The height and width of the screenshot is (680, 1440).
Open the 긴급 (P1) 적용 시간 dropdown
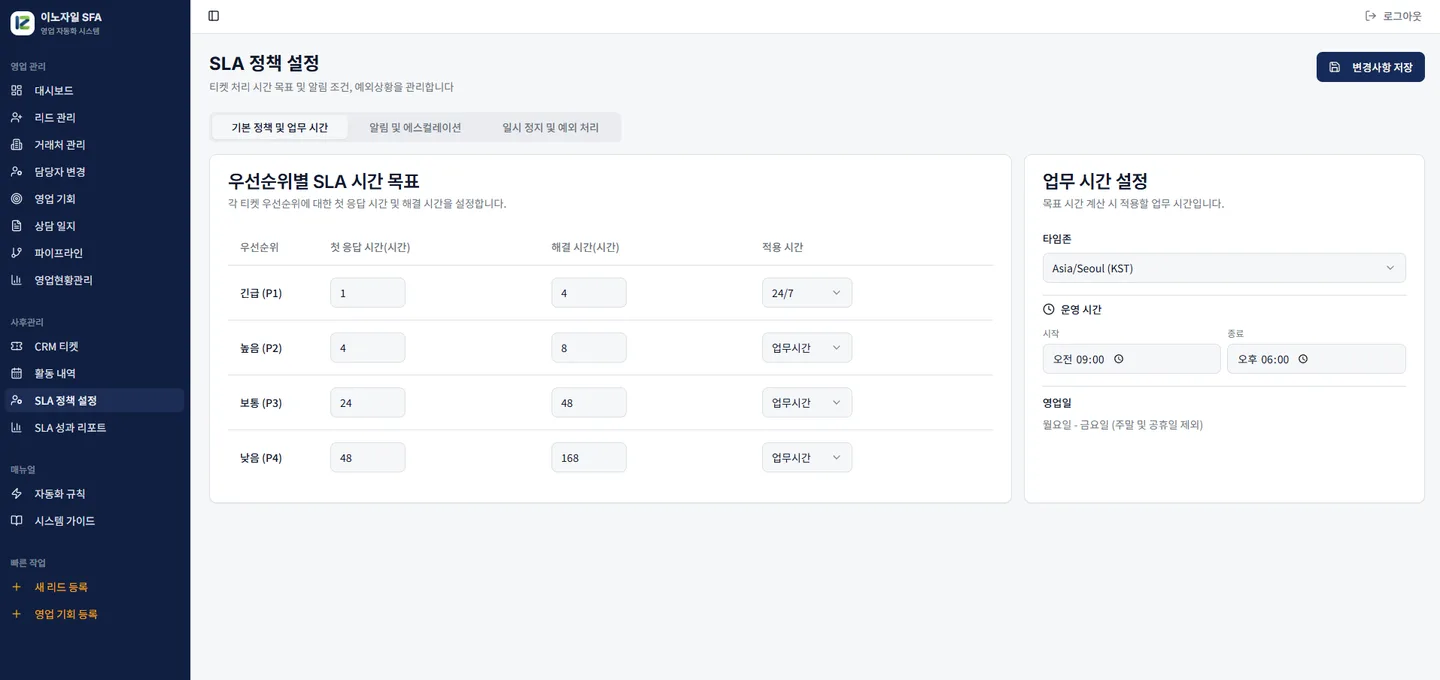(x=807, y=293)
